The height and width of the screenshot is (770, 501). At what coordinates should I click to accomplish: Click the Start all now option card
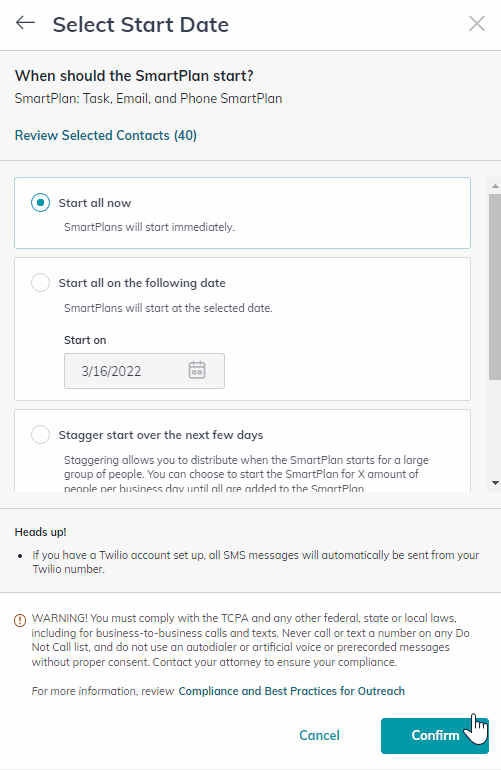[x=243, y=213]
